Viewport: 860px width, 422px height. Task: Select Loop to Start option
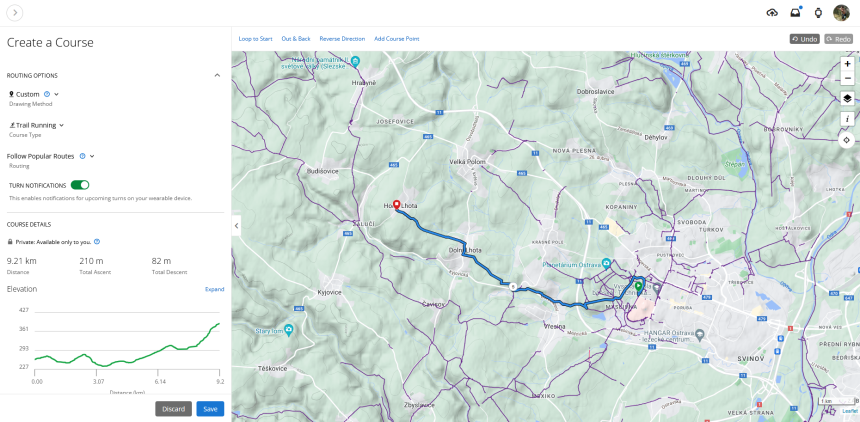(255, 39)
